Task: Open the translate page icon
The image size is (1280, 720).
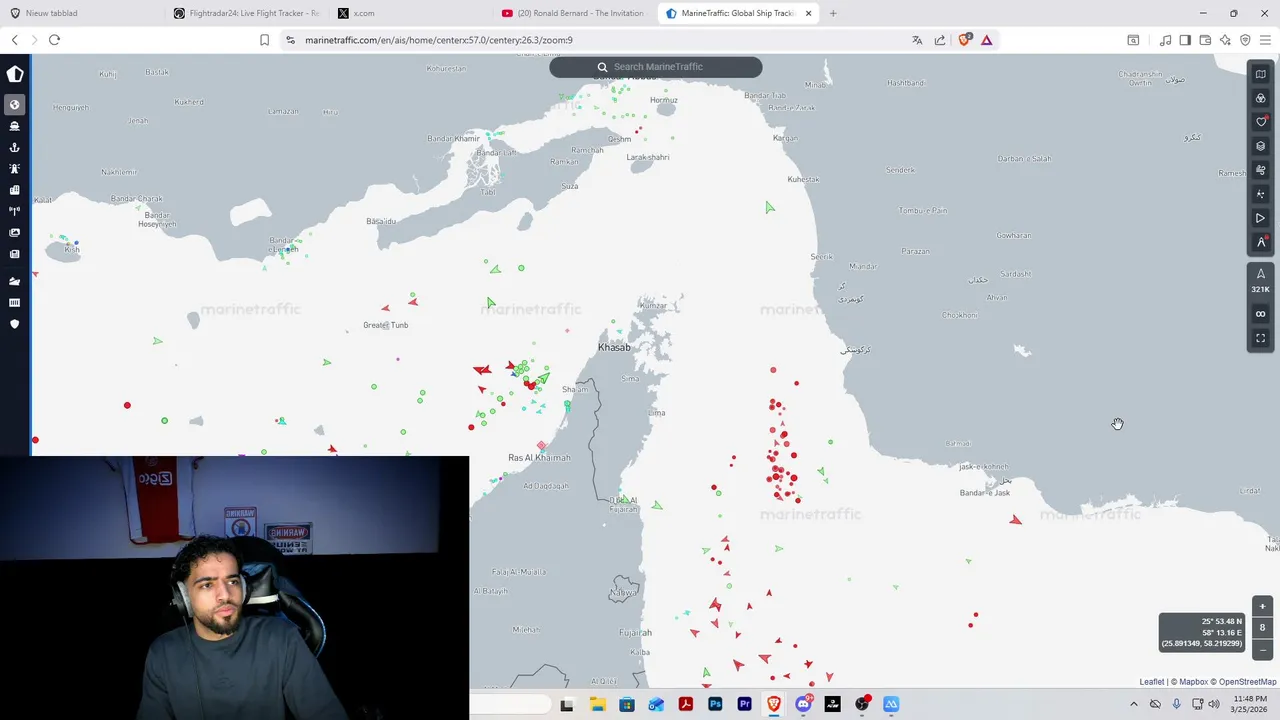Action: pos(917,40)
